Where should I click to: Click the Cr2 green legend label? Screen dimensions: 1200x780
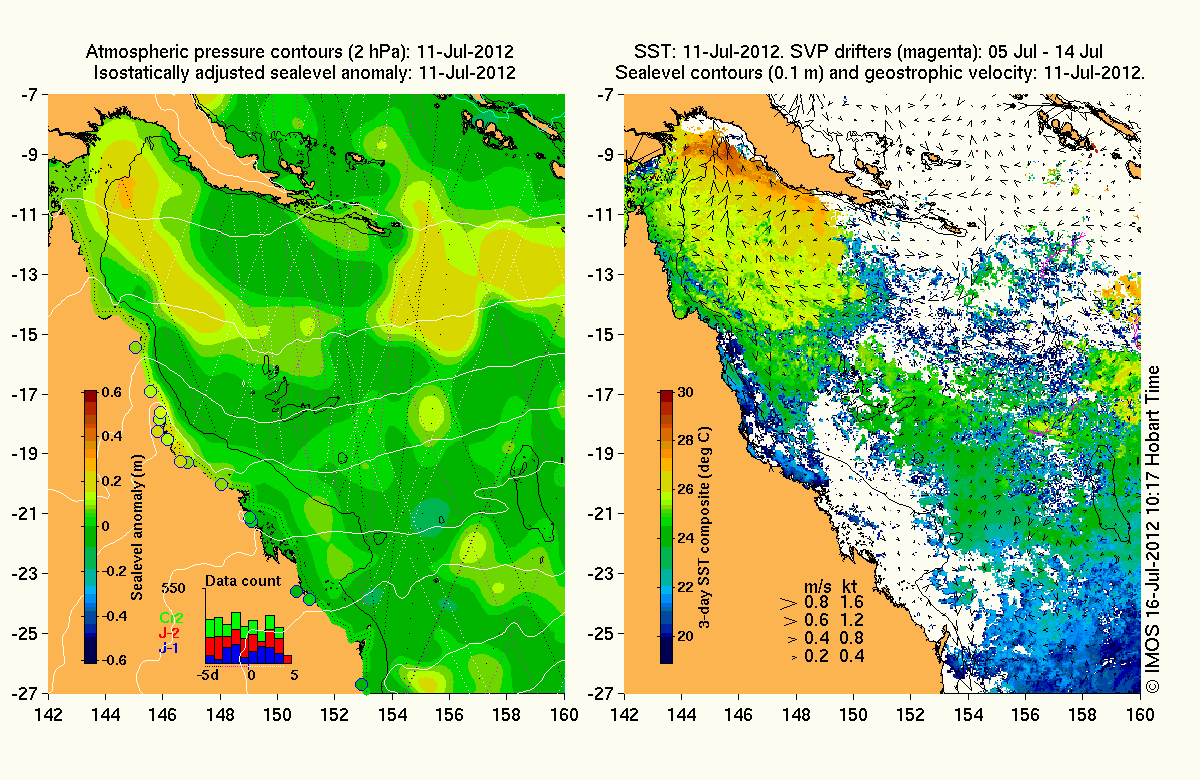coord(169,617)
